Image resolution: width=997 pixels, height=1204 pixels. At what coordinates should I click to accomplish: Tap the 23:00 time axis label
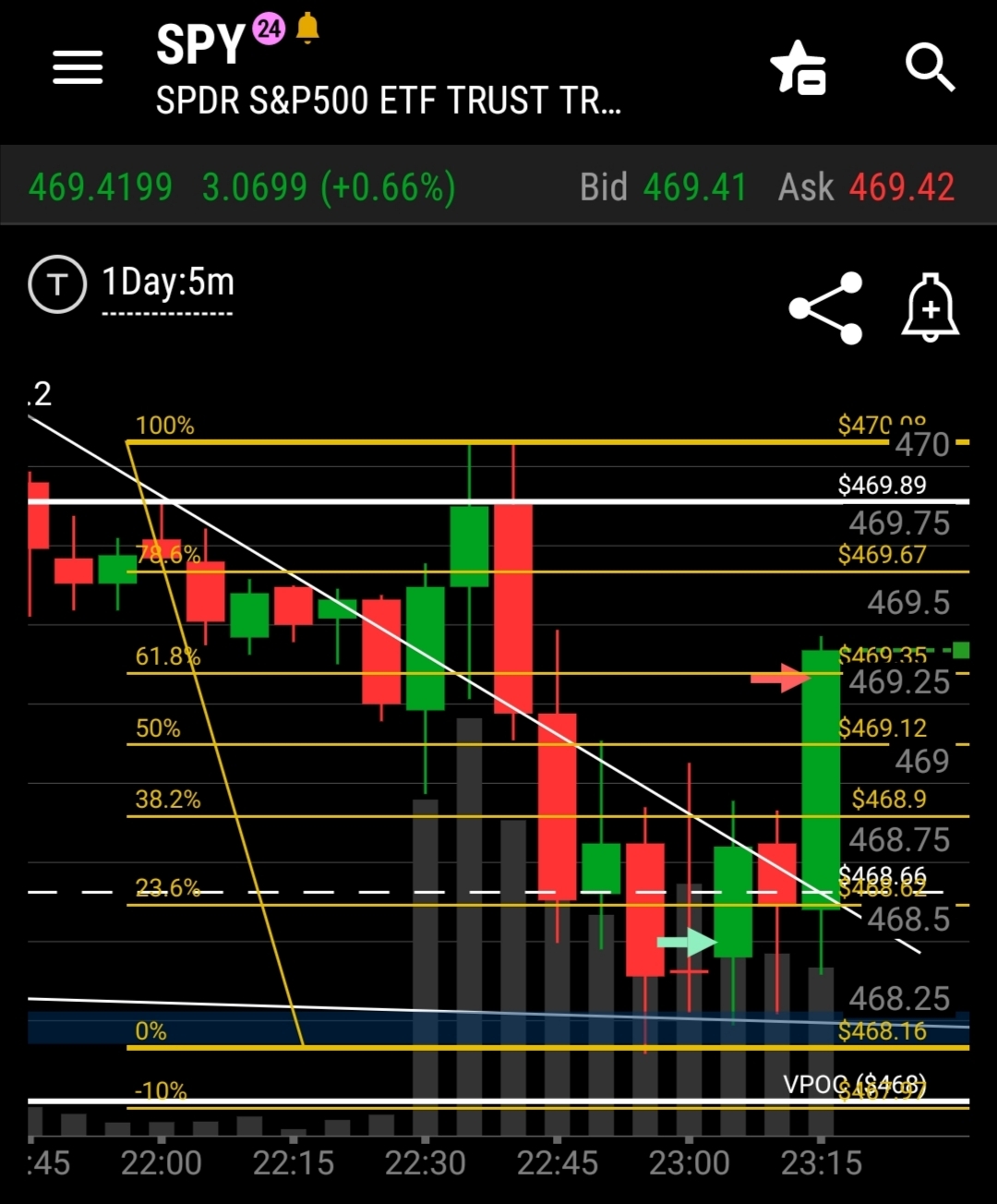(690, 1163)
